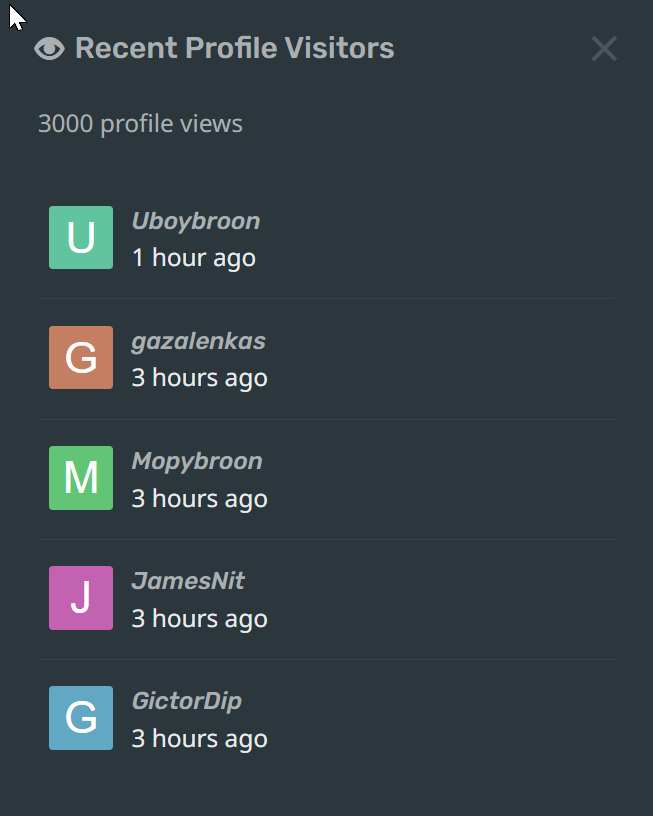Click the eye icon beside the panel title
The height and width of the screenshot is (816, 653).
coord(47,48)
